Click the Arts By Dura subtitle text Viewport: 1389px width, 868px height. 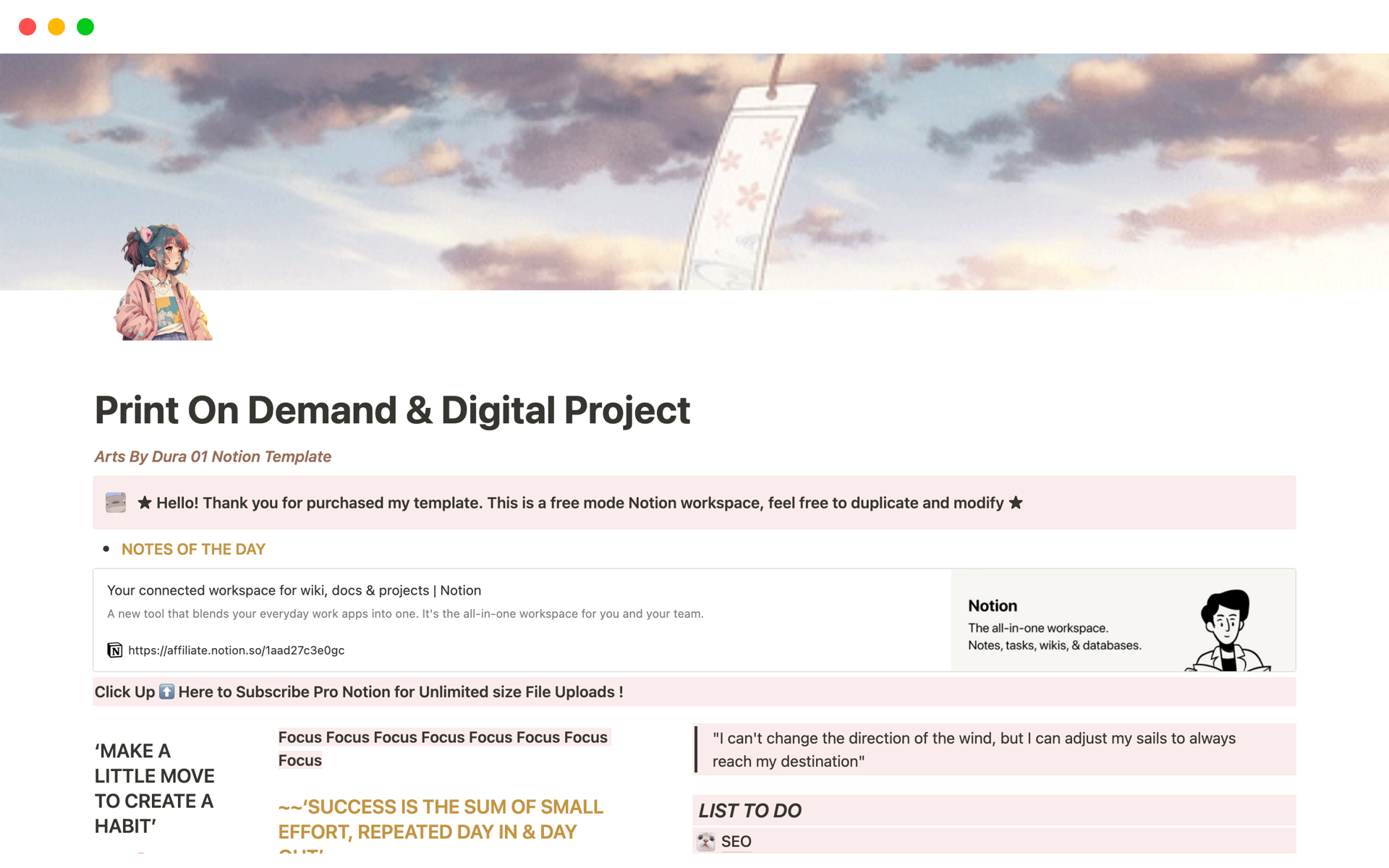213,456
